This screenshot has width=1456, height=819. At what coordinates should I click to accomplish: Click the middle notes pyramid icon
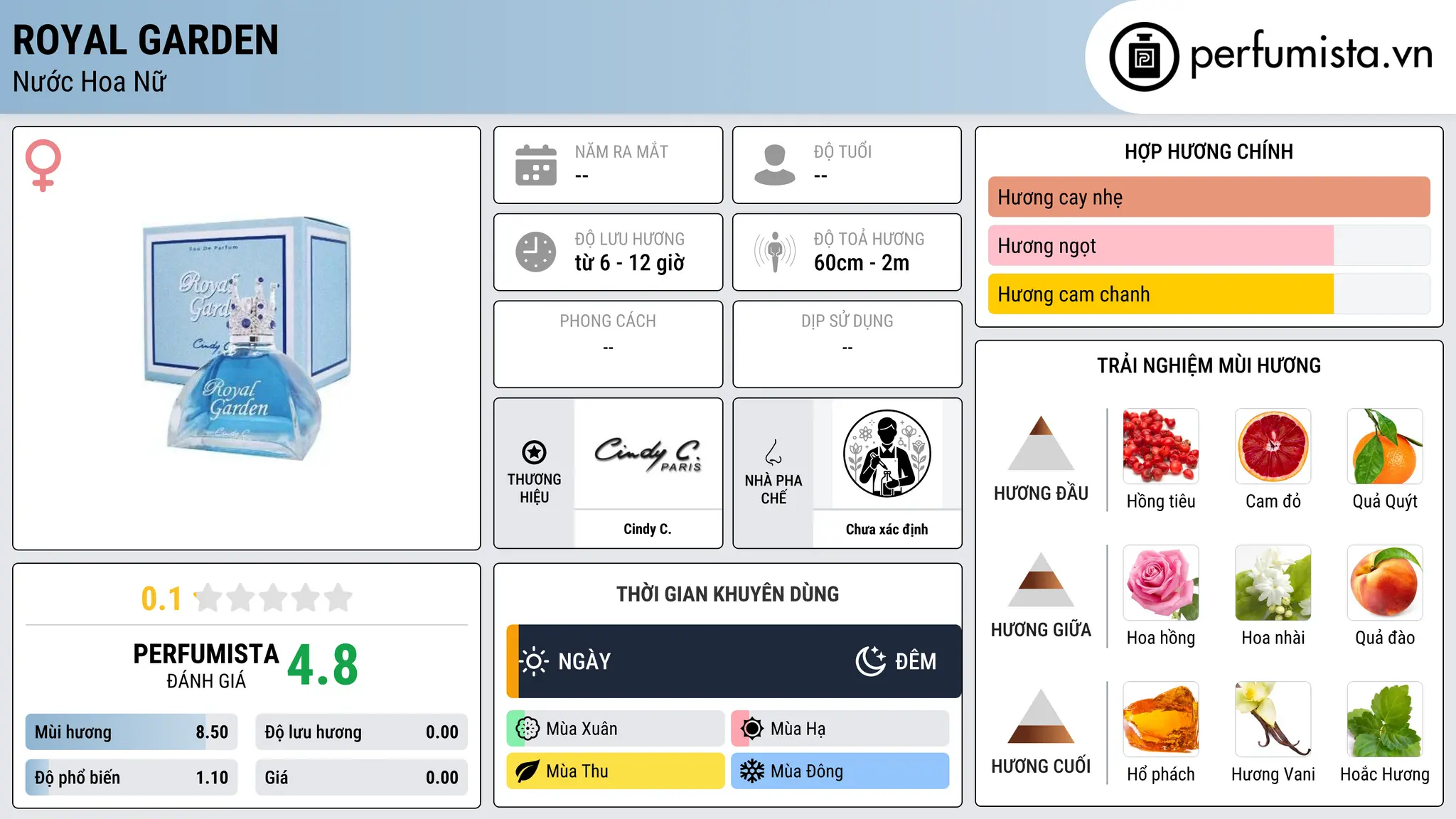coord(1041,579)
